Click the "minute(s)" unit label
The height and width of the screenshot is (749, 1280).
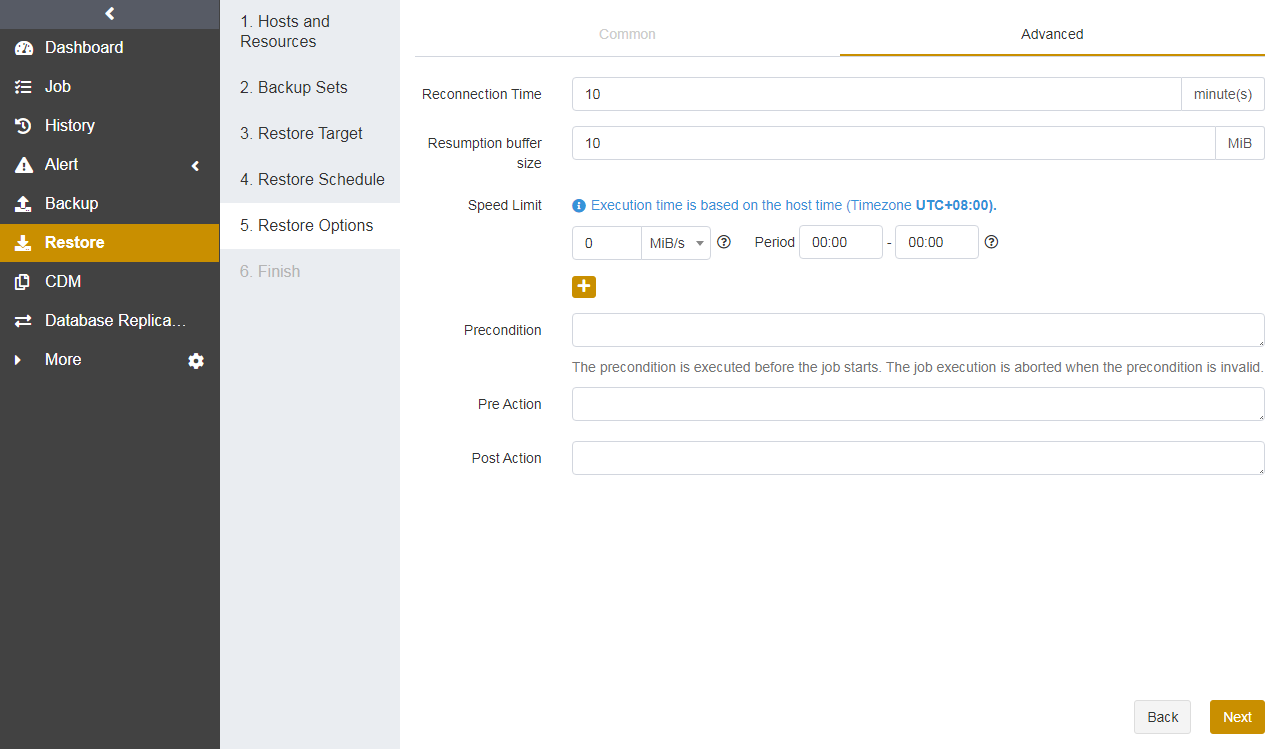point(1223,94)
